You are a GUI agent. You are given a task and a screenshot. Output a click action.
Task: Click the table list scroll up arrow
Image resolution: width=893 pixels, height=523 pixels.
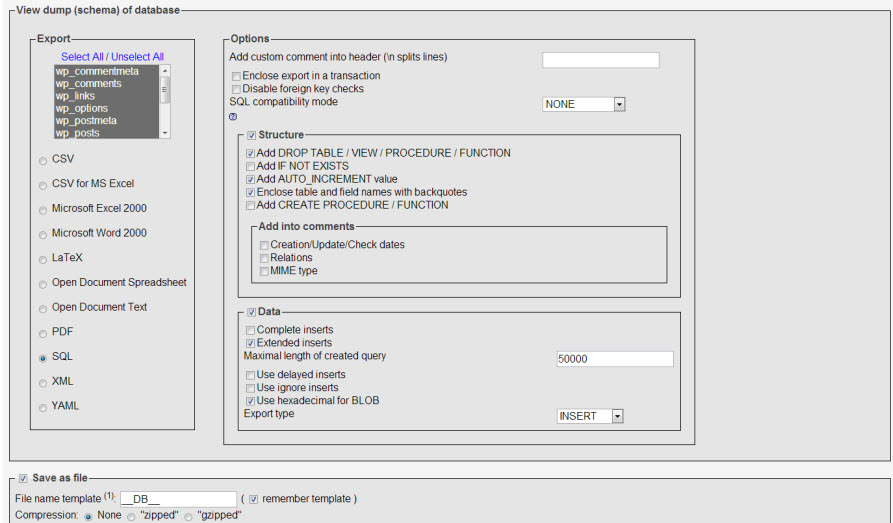165,71
